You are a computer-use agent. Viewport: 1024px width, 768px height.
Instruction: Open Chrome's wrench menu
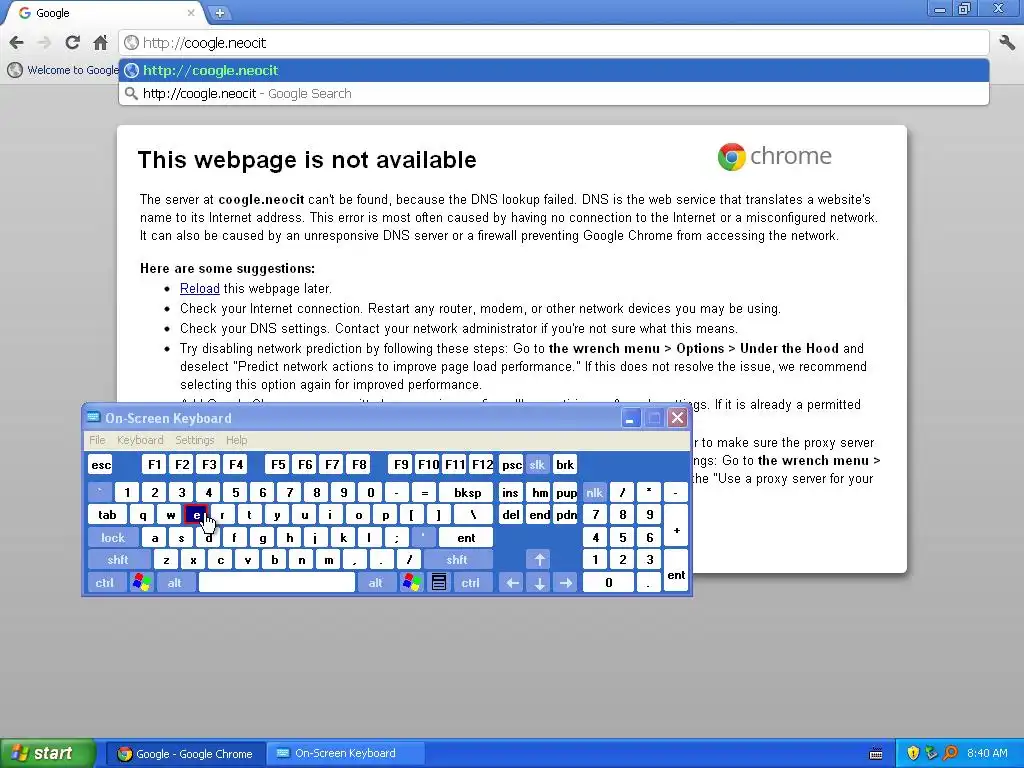[1006, 43]
